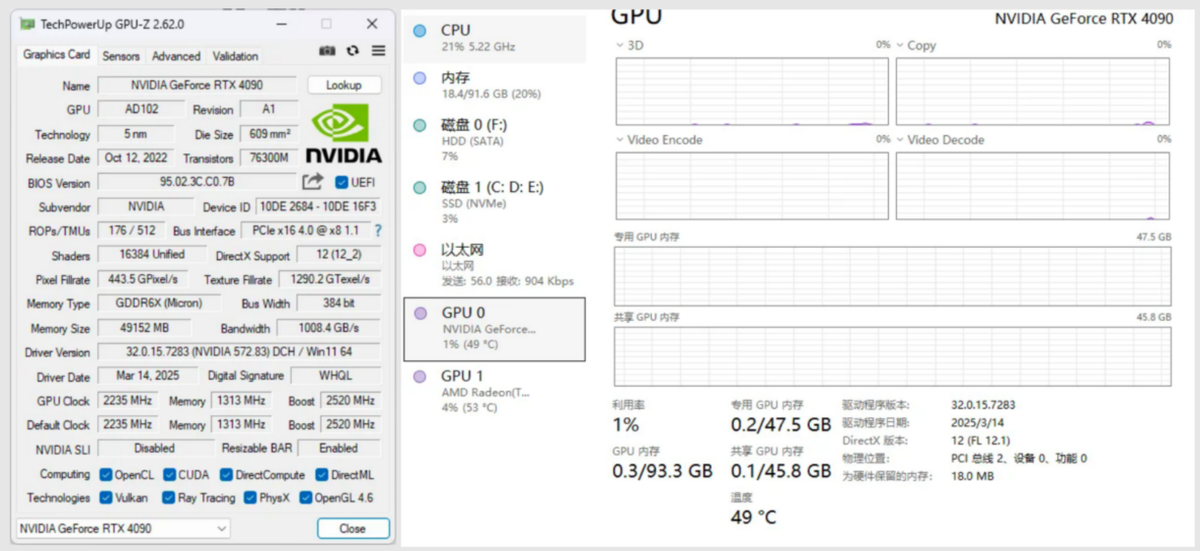Click the Close button in GPU-Z
The height and width of the screenshot is (551, 1200).
[352, 528]
